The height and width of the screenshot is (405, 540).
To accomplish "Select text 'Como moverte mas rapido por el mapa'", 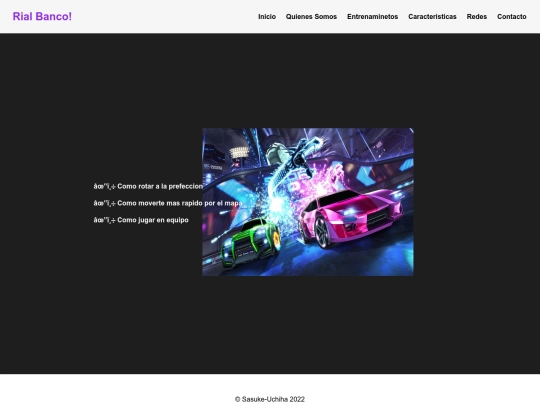I will click(x=180, y=203).
